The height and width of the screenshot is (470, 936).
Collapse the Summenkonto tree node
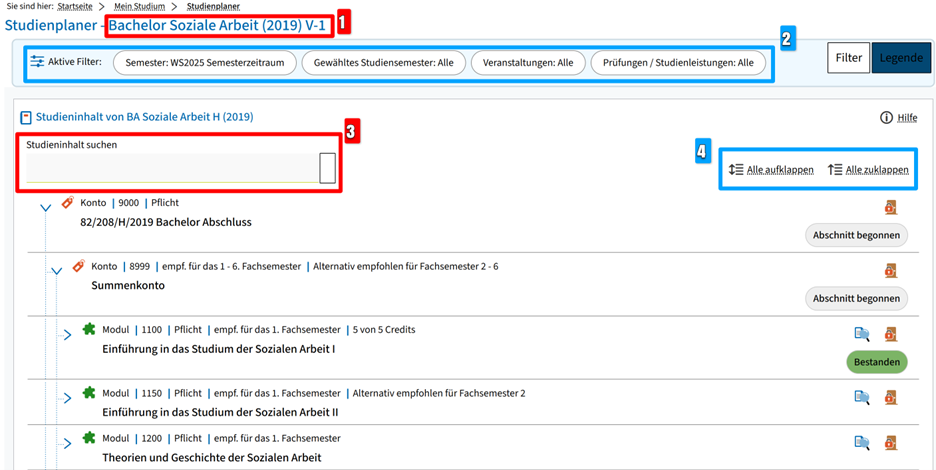tap(56, 271)
